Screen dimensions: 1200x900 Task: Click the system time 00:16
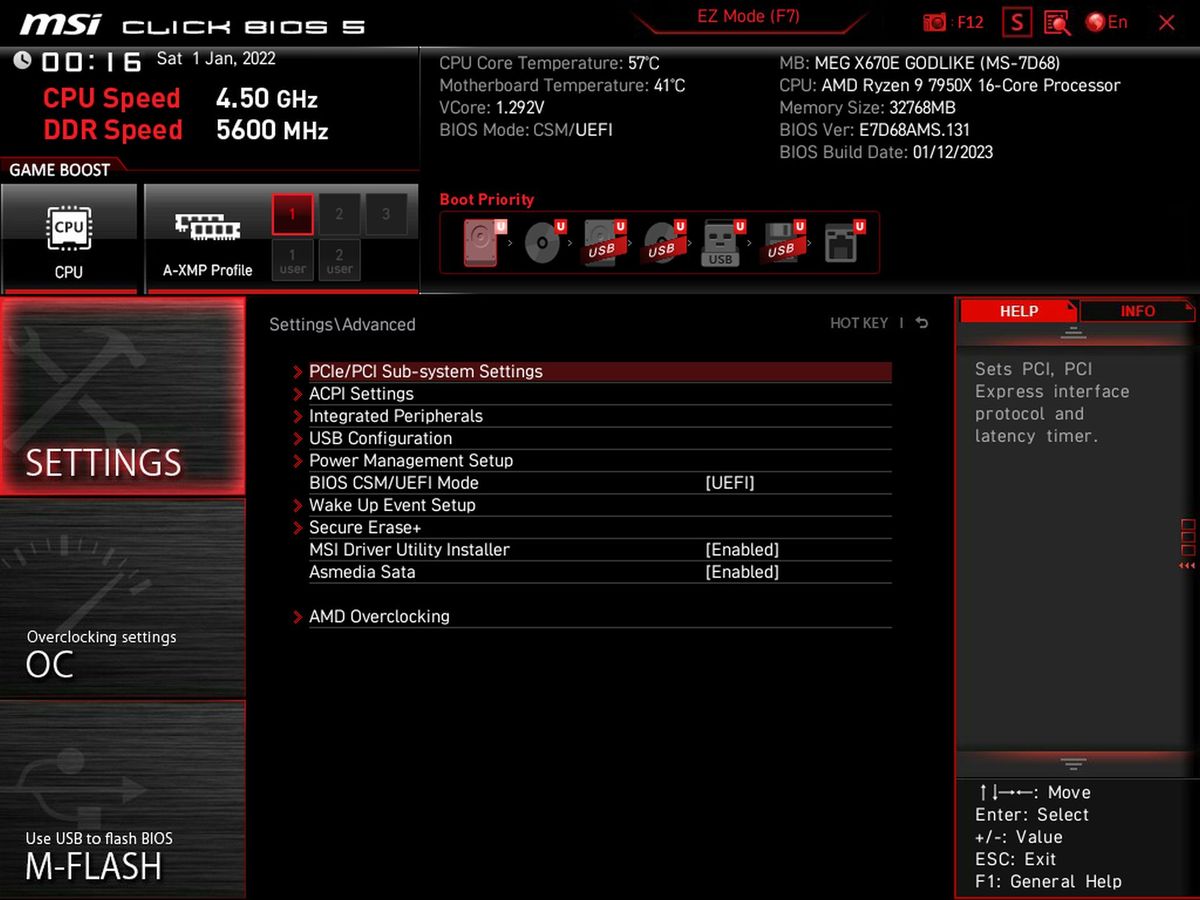91,62
